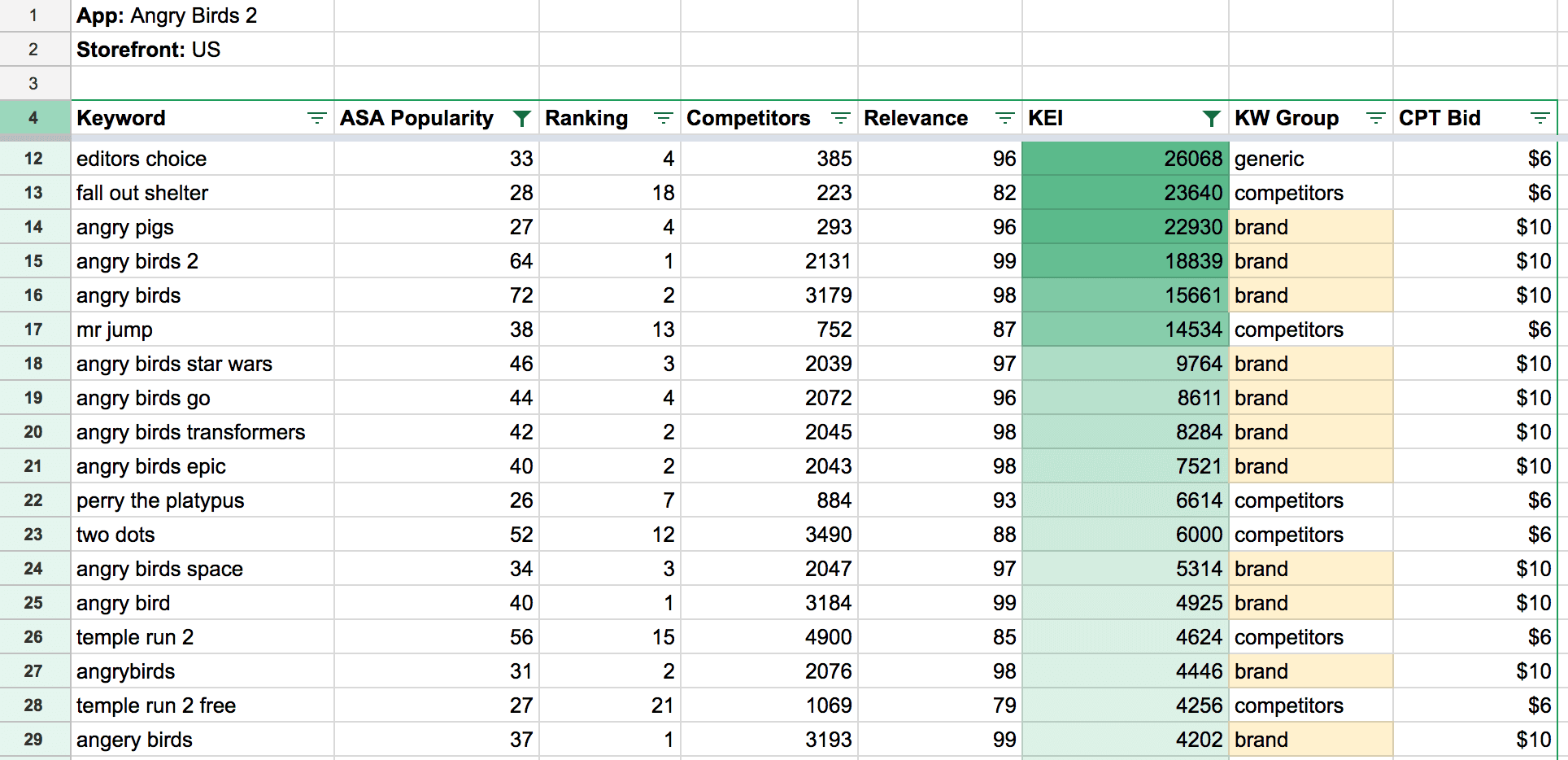Screen dimensions: 1568x760
Task: Select the 'editors choice' keyword cell
Action: pyautogui.click(x=203, y=159)
